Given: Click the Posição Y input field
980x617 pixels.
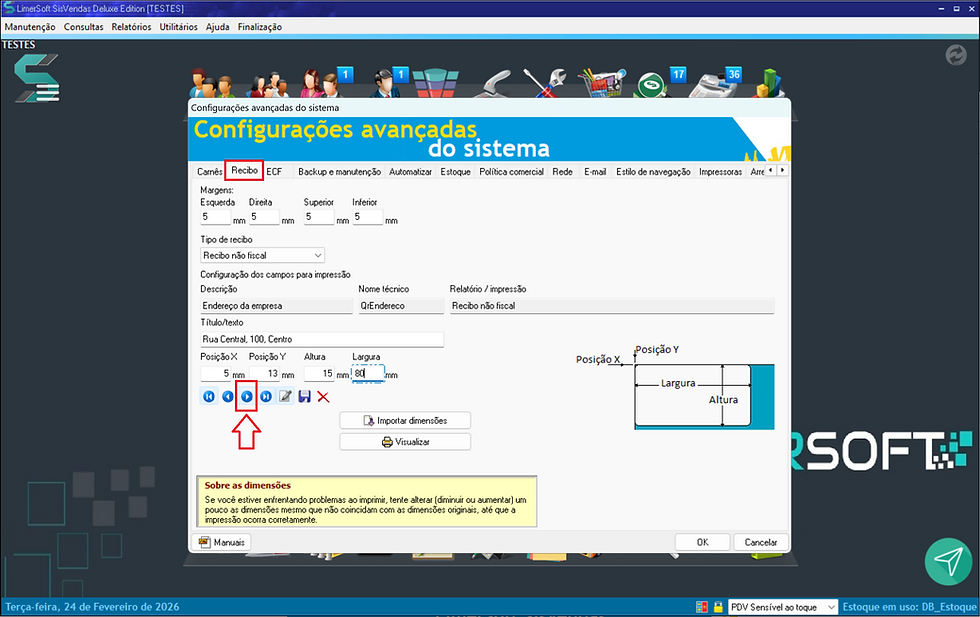Looking at the screenshot, I should pyautogui.click(x=264, y=373).
